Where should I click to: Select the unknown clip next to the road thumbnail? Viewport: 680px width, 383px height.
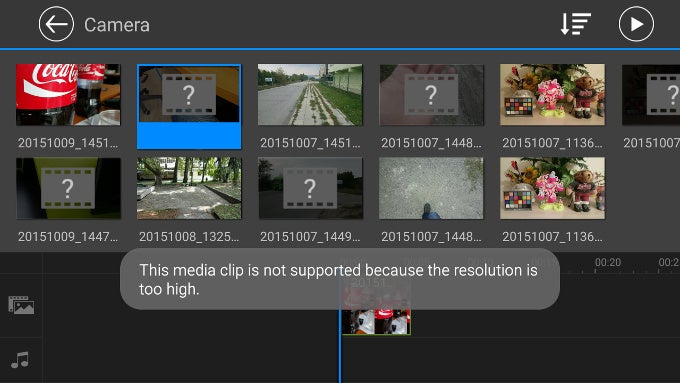click(x=431, y=95)
